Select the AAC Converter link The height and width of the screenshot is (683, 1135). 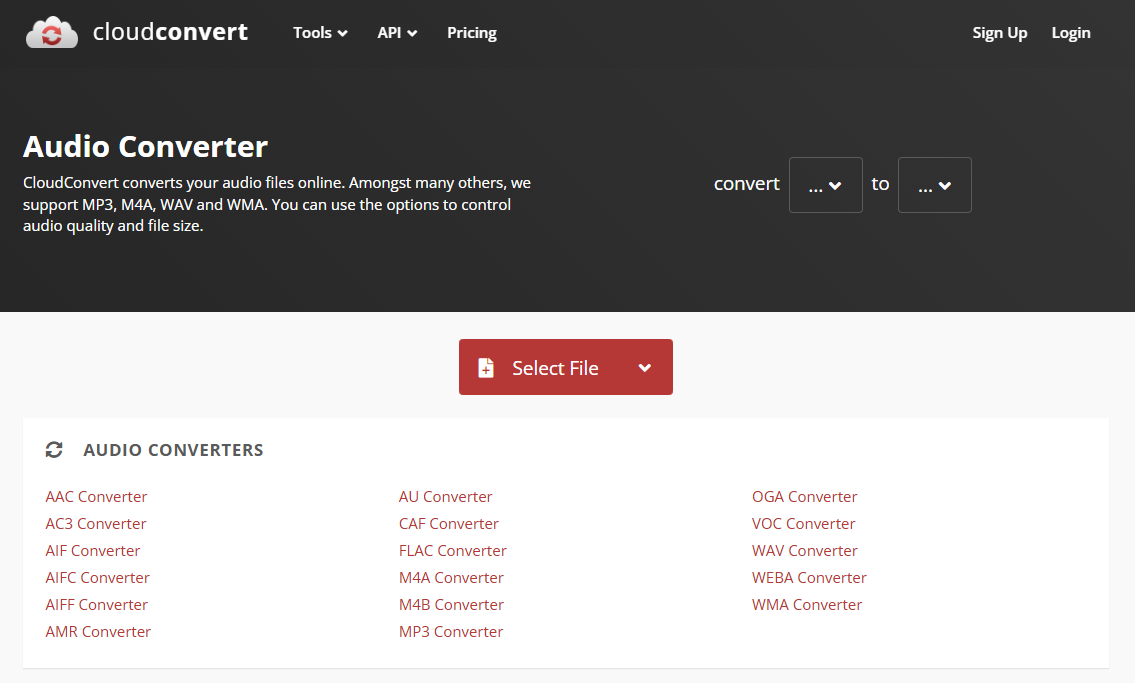96,497
